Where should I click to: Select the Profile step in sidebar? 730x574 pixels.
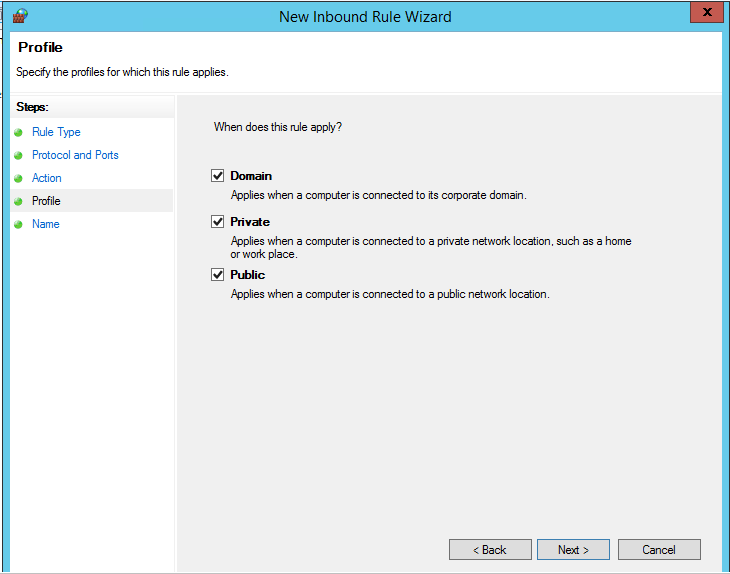[x=46, y=201]
